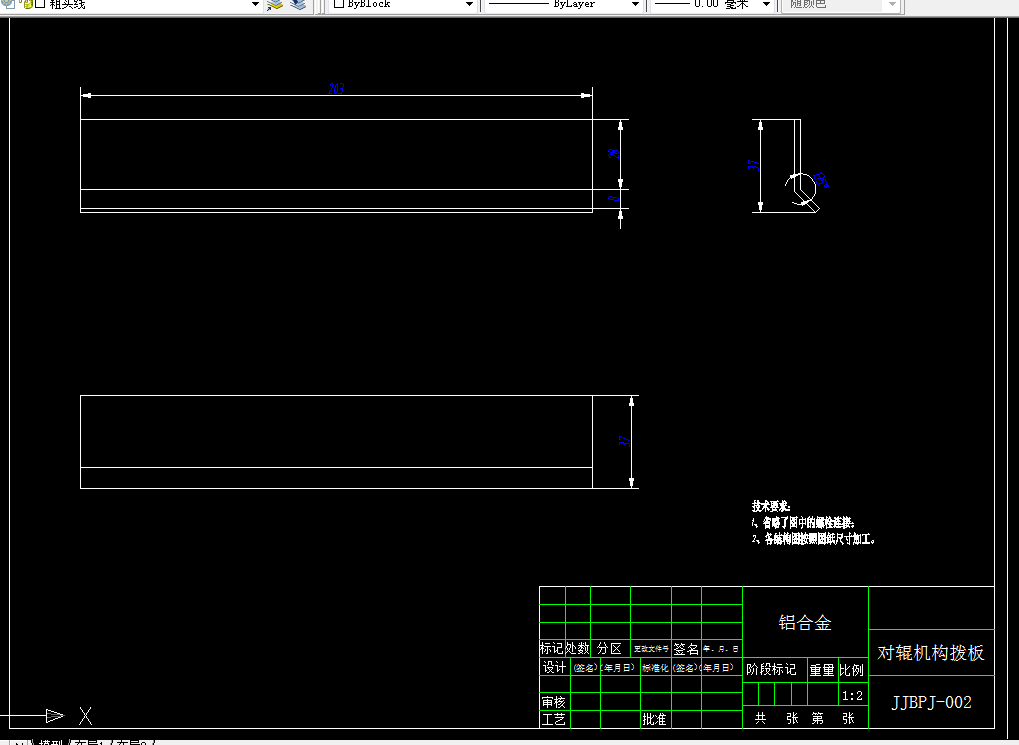Switch to the 布局1 tab
This screenshot has width=1019, height=745.
tap(90, 742)
